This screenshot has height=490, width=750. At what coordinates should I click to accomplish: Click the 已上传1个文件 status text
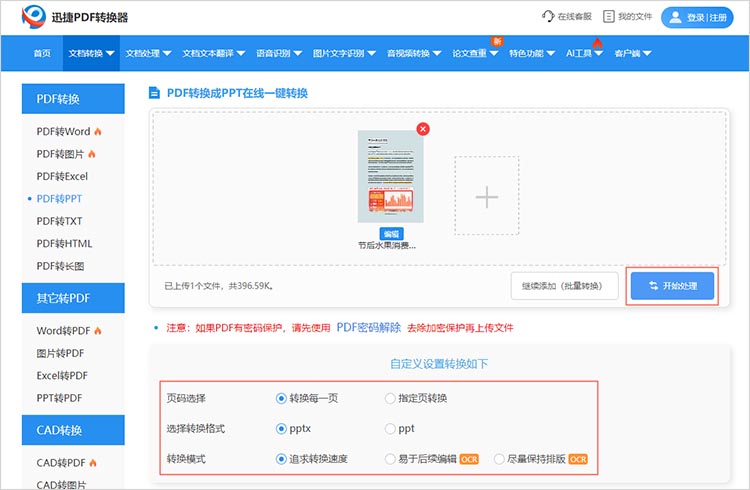pyautogui.click(x=219, y=286)
